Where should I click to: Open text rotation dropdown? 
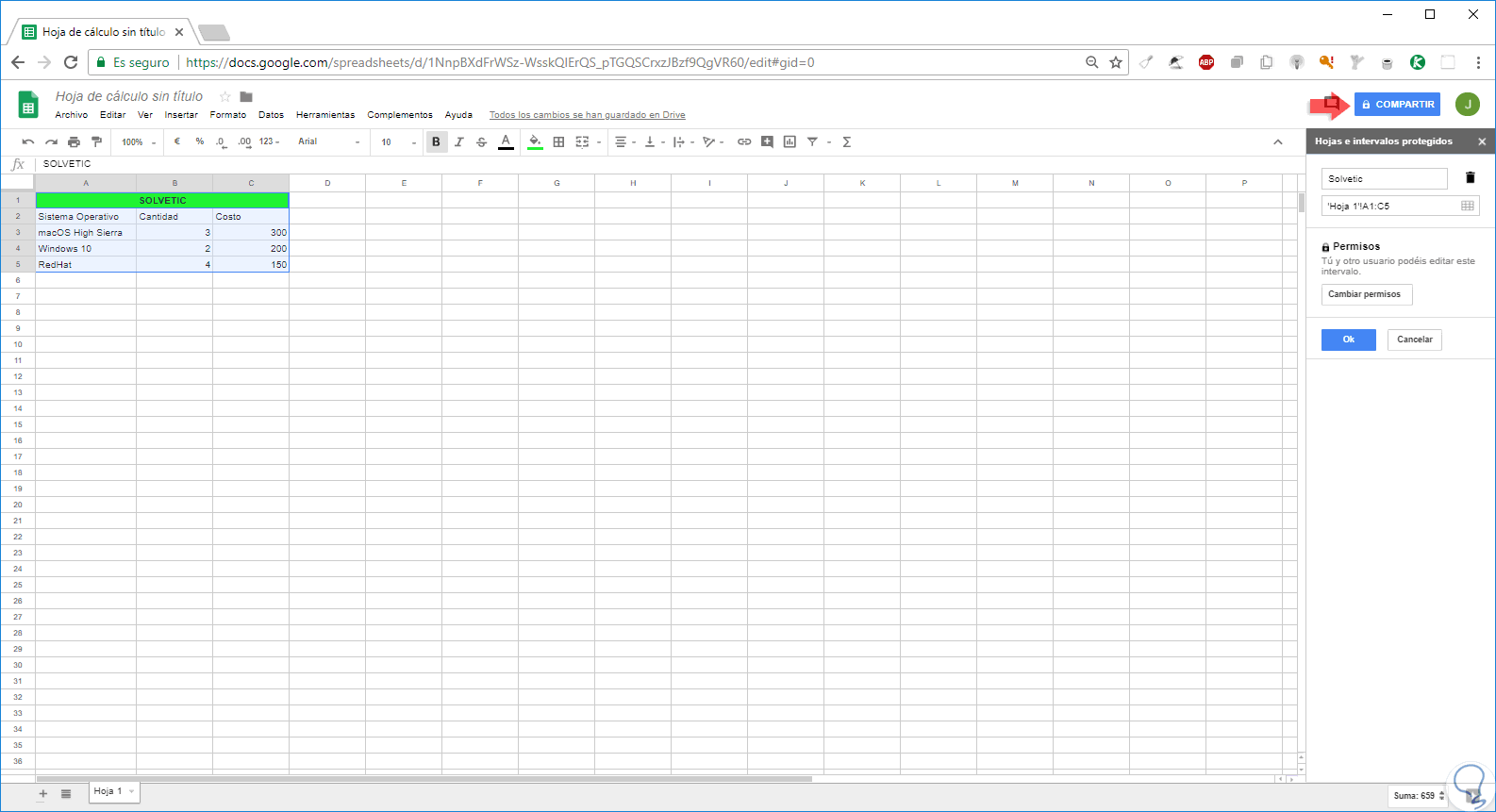click(713, 142)
